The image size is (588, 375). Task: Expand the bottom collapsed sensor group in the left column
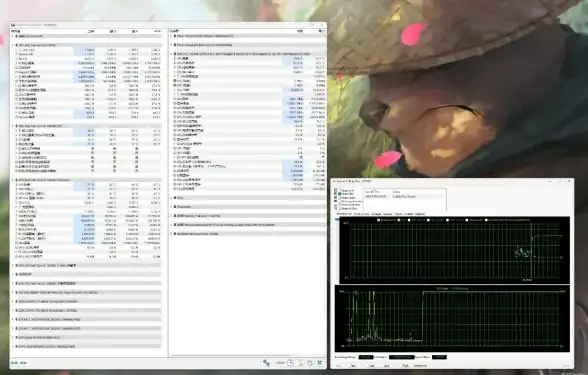pyautogui.click(x=13, y=346)
